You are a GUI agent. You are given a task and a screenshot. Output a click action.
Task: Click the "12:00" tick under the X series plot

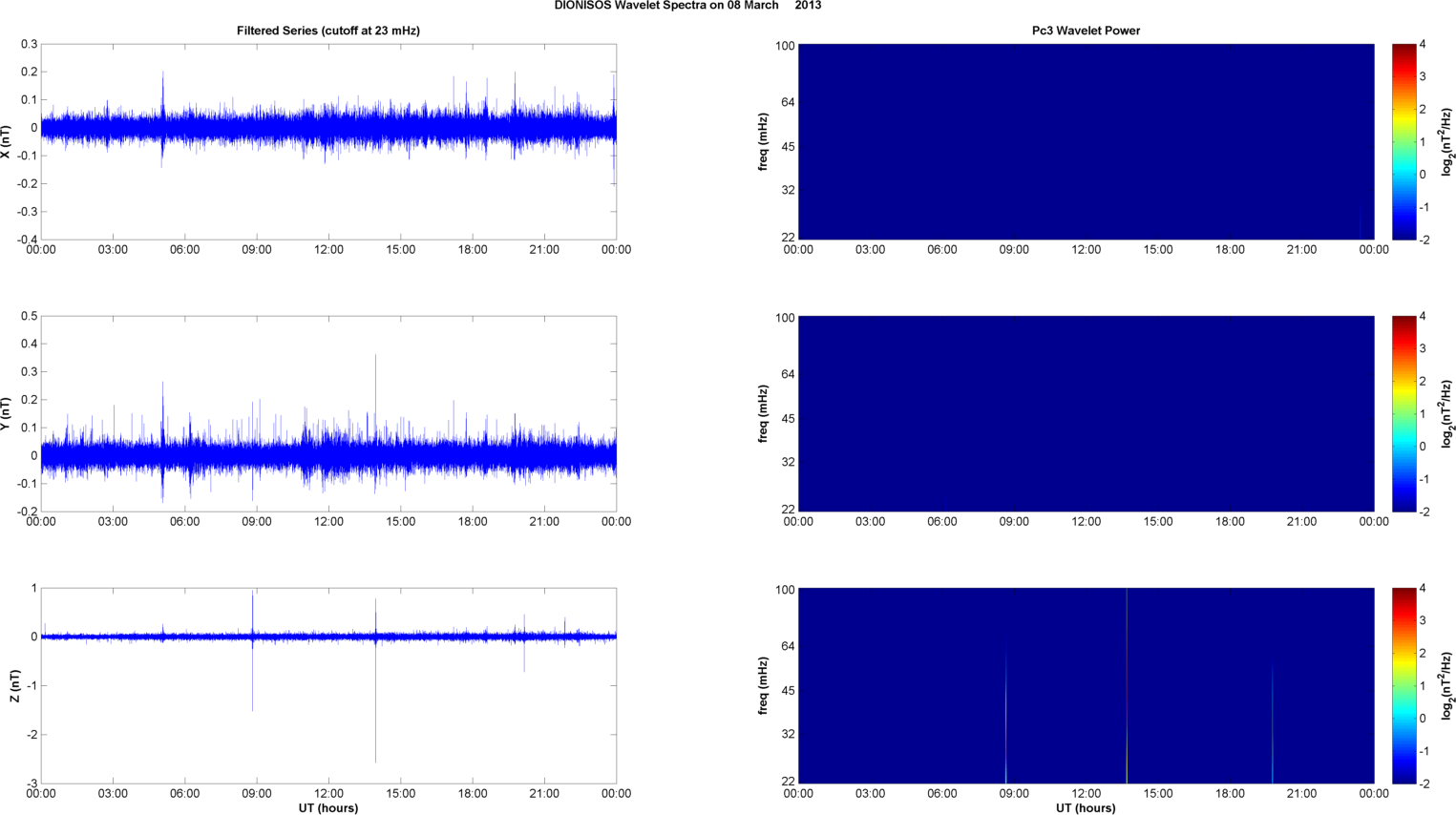coord(328,250)
